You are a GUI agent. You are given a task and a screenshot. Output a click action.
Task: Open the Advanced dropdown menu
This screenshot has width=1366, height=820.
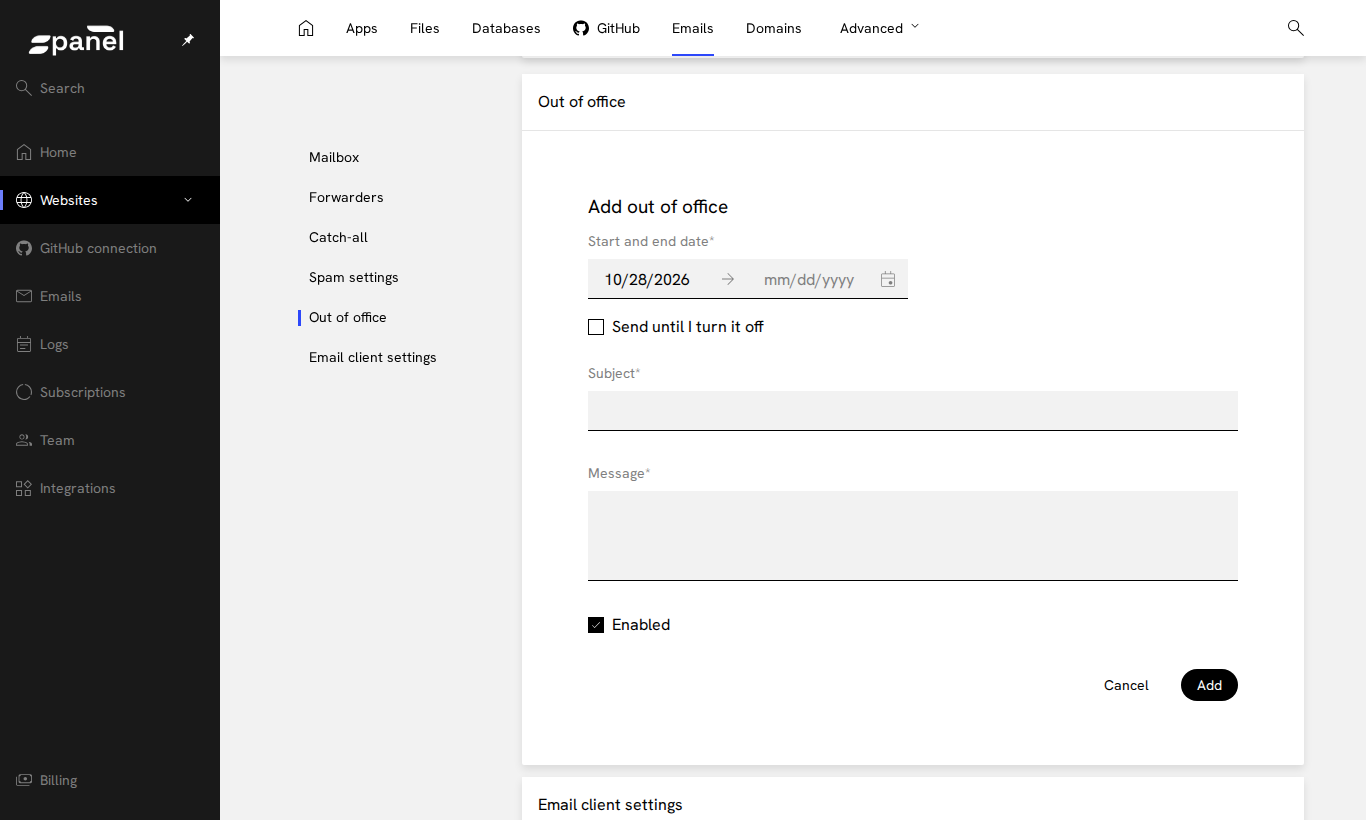point(880,28)
